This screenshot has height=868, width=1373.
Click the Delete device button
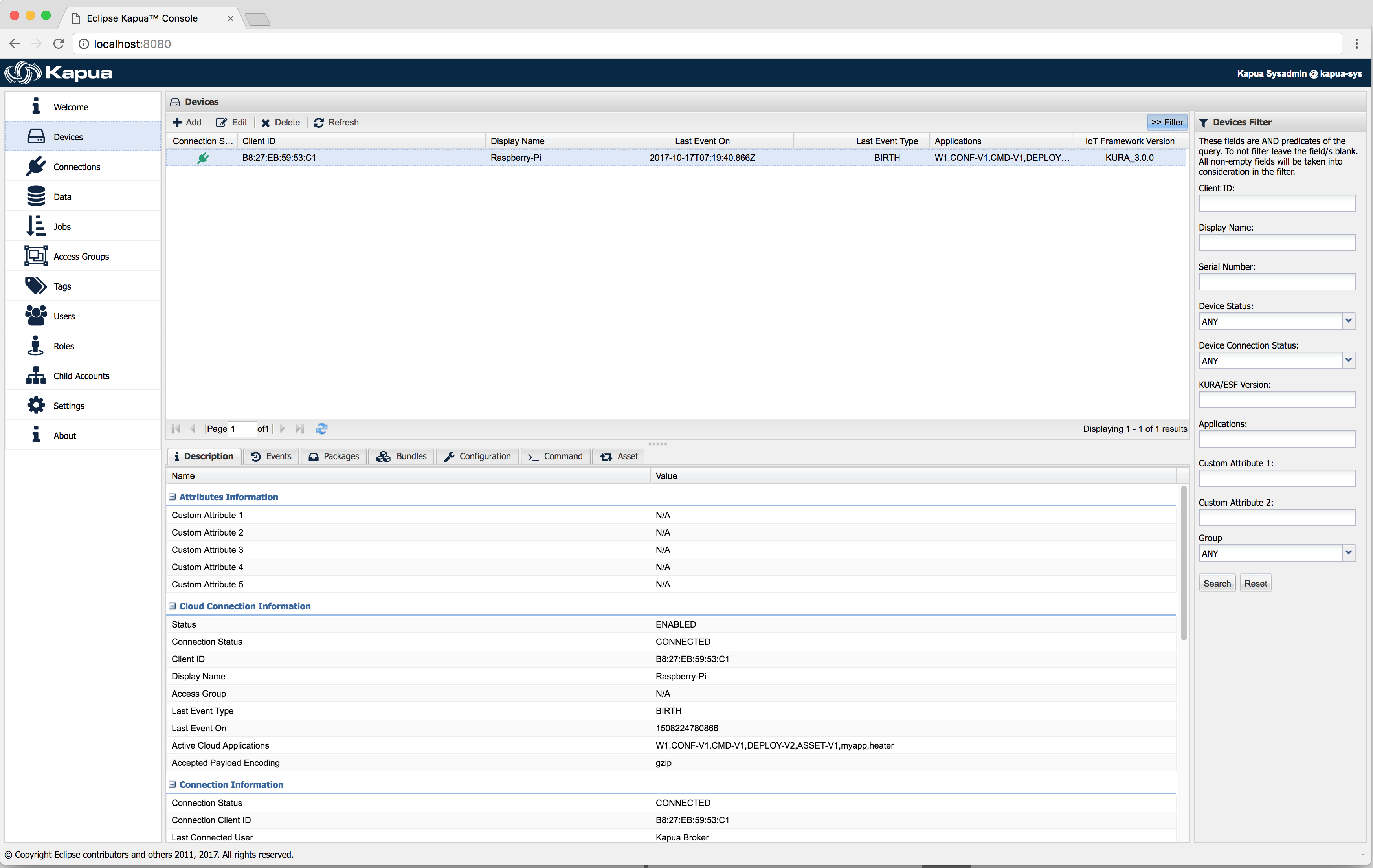pyautogui.click(x=281, y=123)
